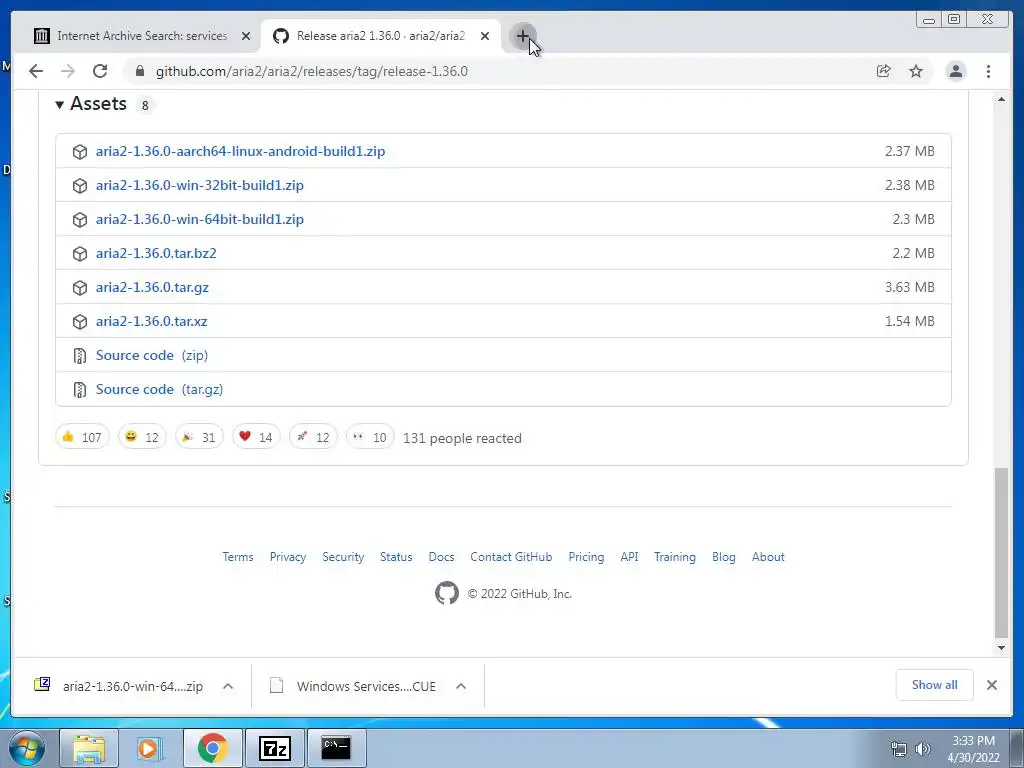Click the scrollbar down arrow
The image size is (1024, 768).
[1001, 648]
